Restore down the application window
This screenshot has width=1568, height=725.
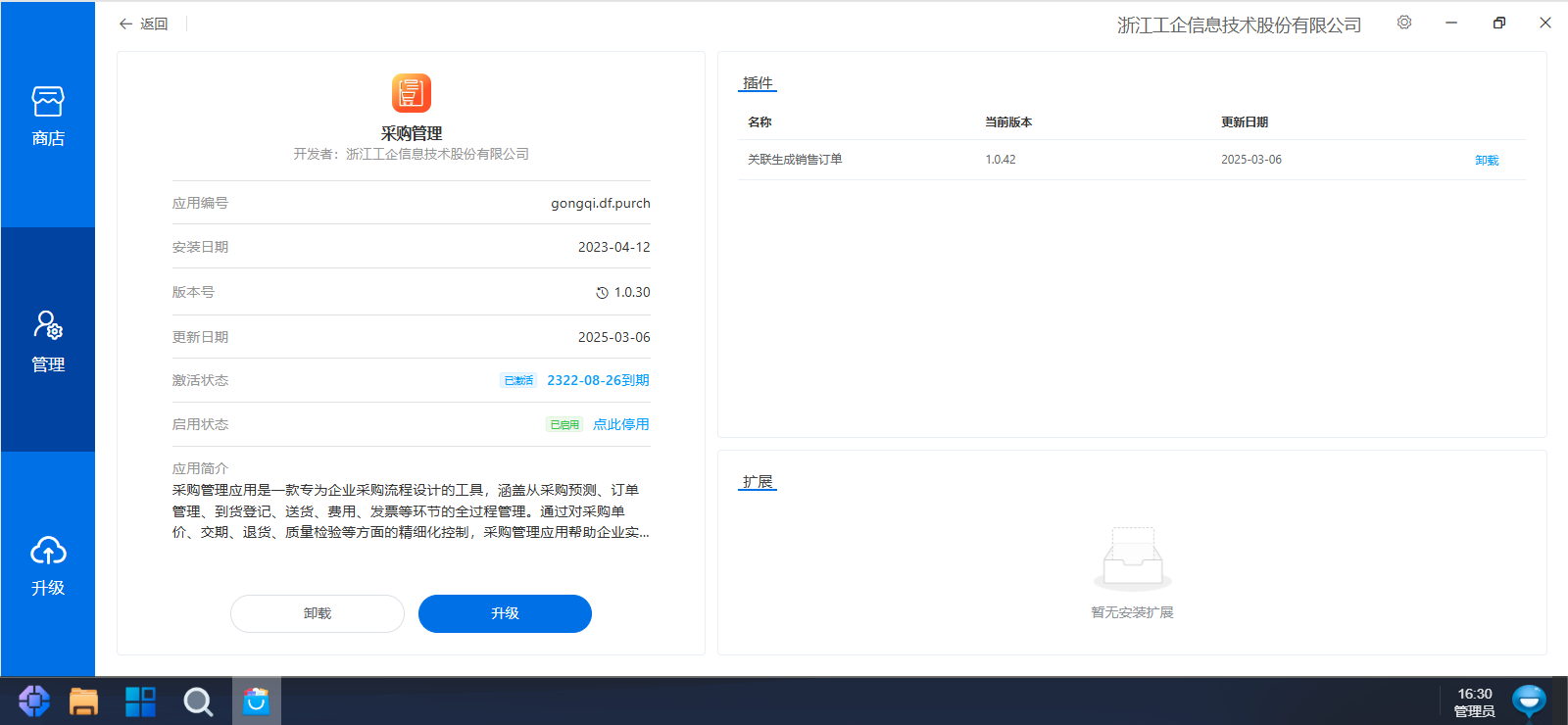pos(1498,23)
